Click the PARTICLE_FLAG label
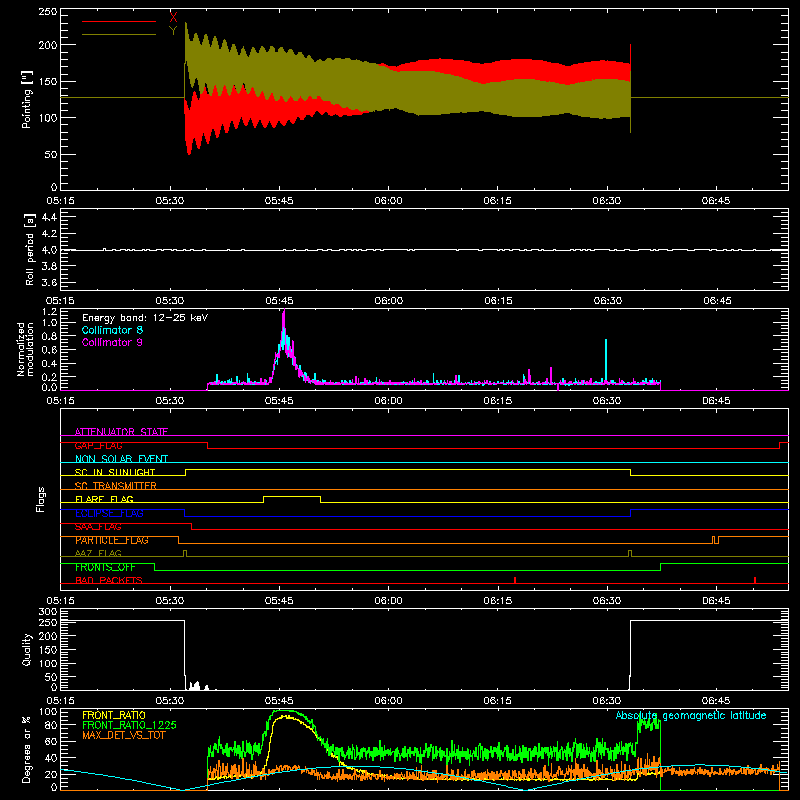Image resolution: width=800 pixels, height=800 pixels. (x=112, y=540)
